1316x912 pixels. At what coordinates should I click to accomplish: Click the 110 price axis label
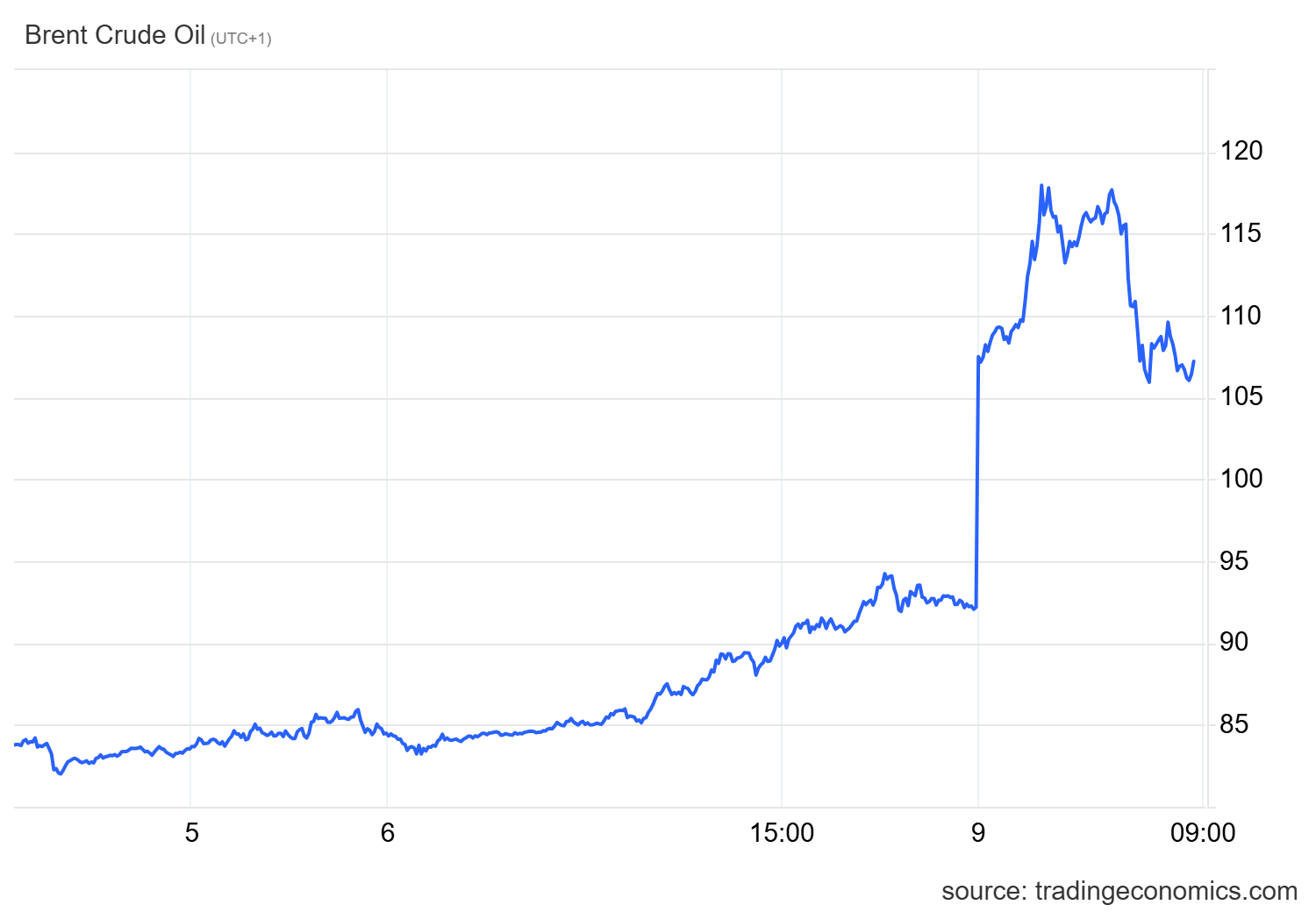click(x=1241, y=316)
